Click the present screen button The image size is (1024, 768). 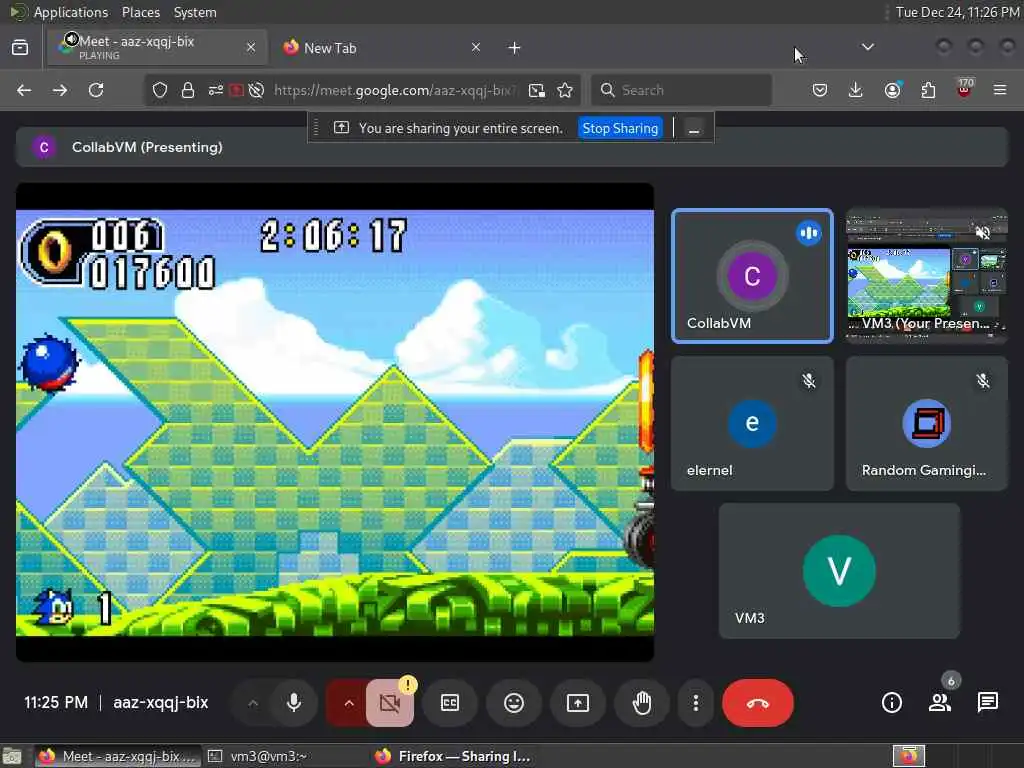pos(578,703)
